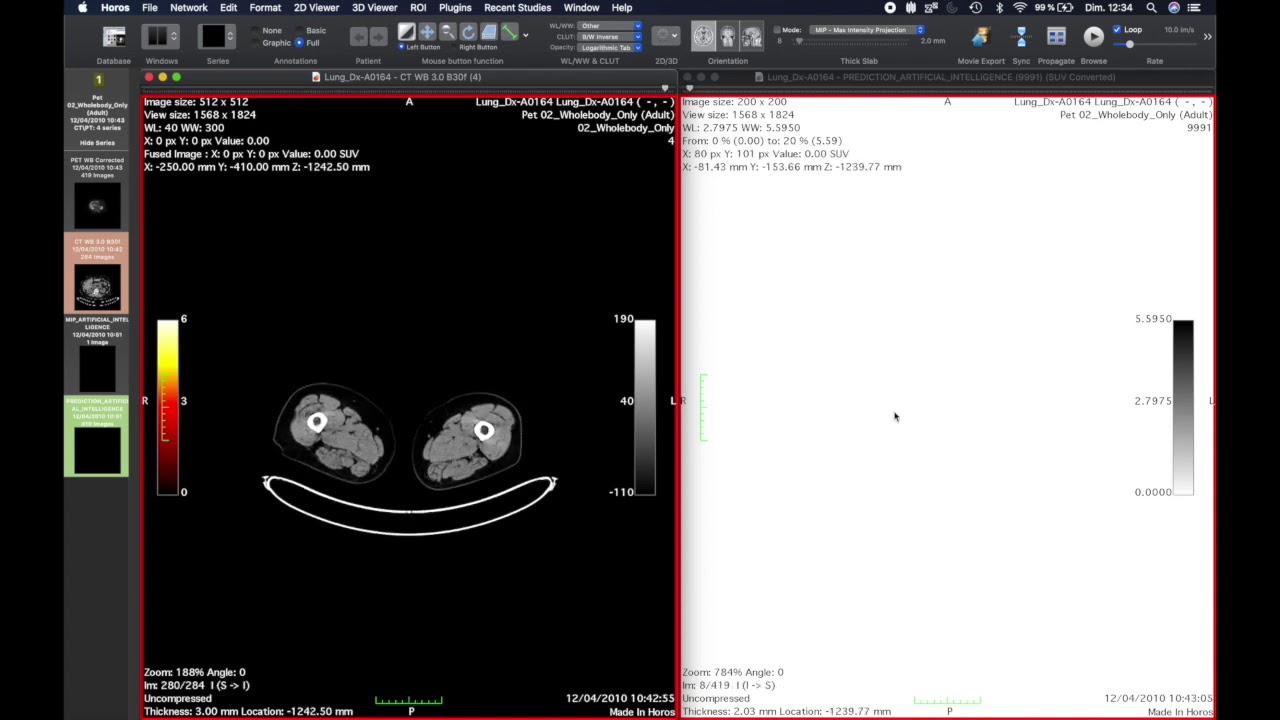Open the Database window icon

[114, 38]
